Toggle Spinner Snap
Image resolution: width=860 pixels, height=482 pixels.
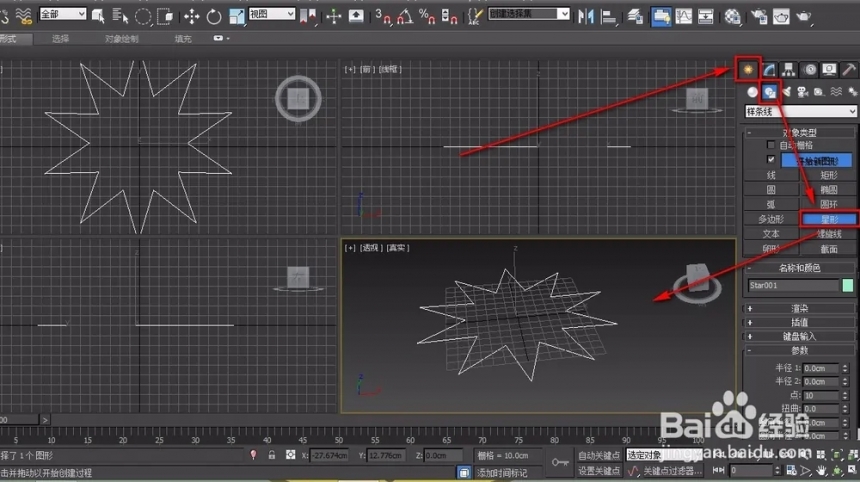tap(449, 16)
